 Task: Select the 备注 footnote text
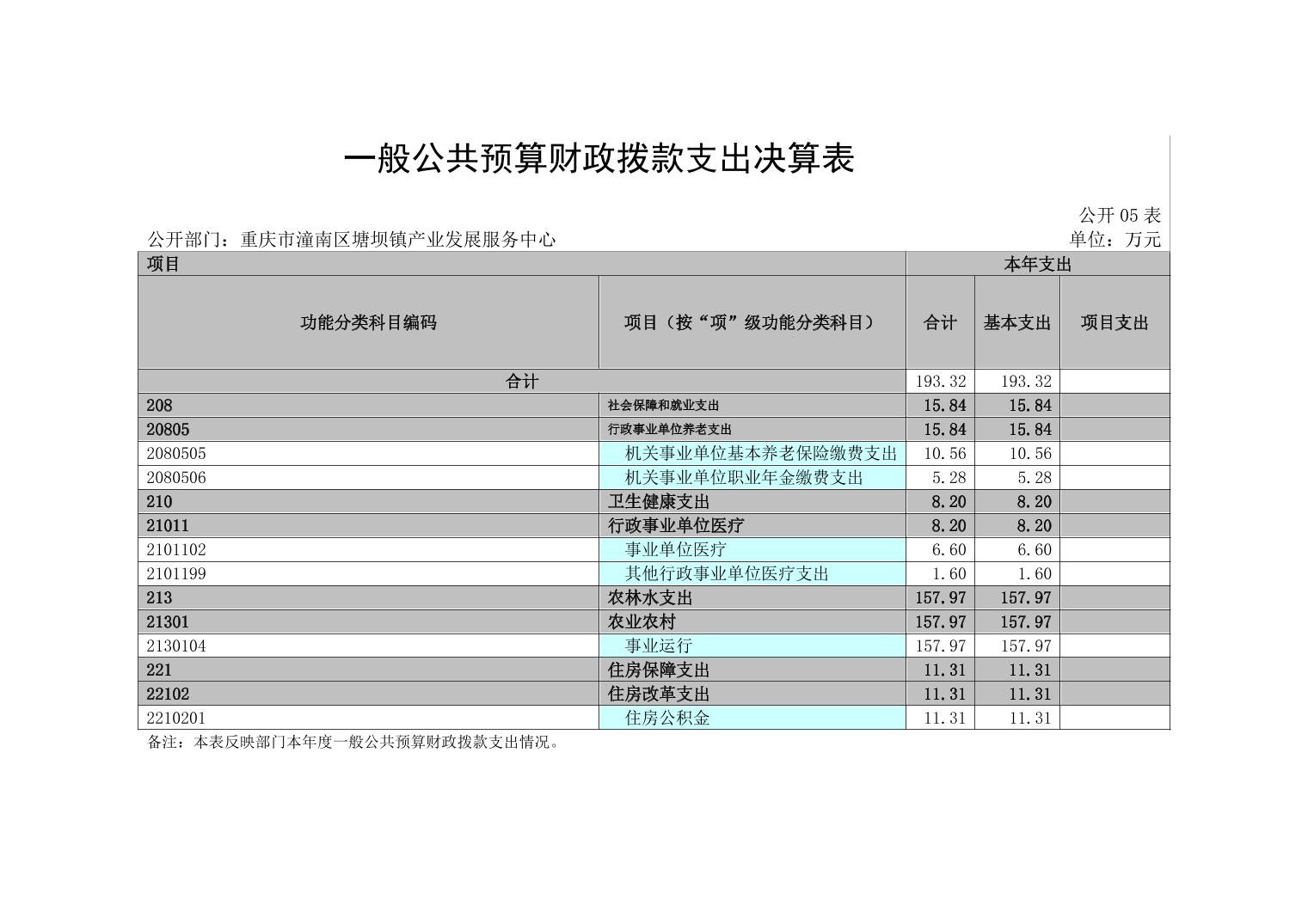[353, 743]
